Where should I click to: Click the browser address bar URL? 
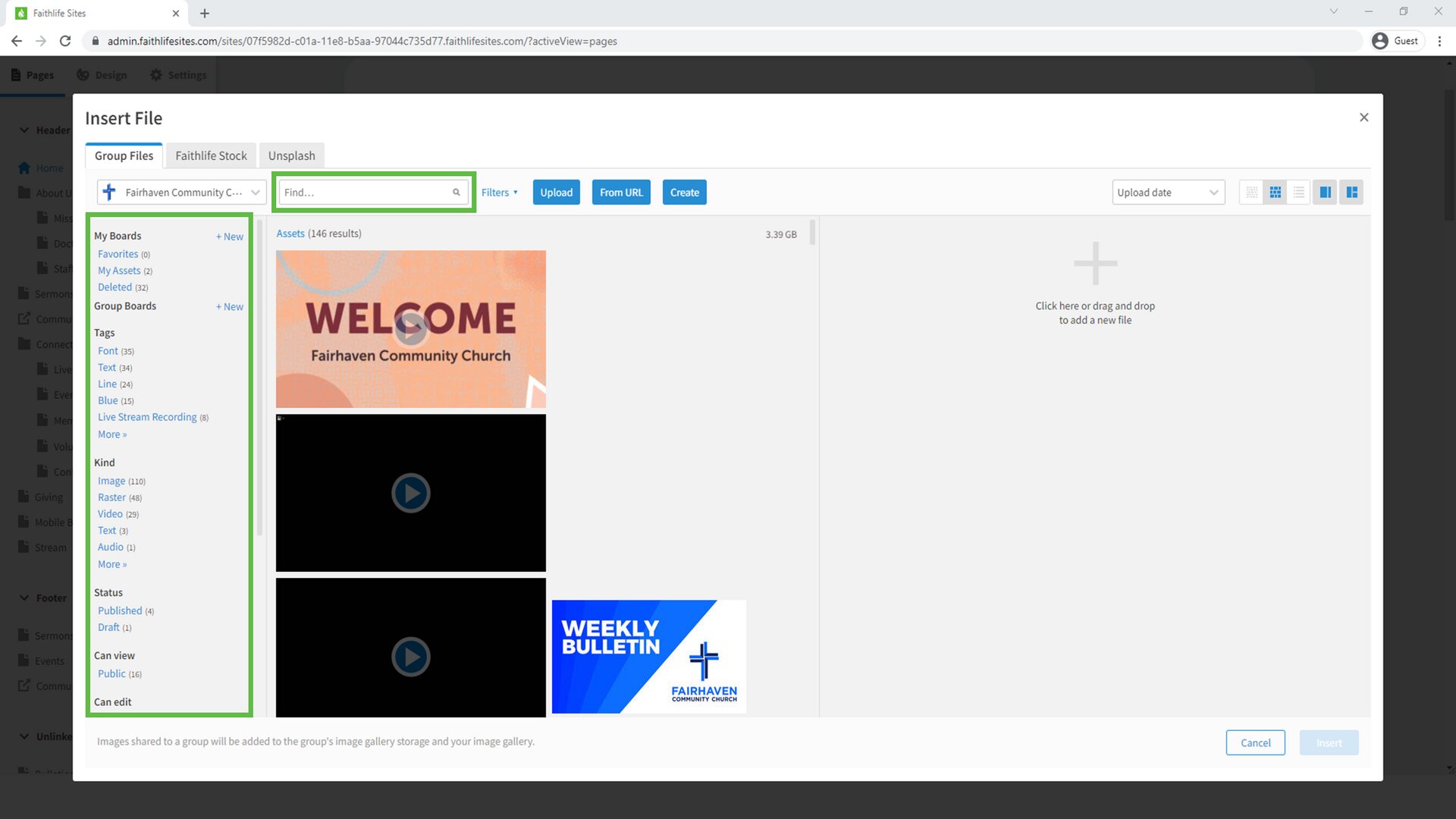tap(362, 41)
